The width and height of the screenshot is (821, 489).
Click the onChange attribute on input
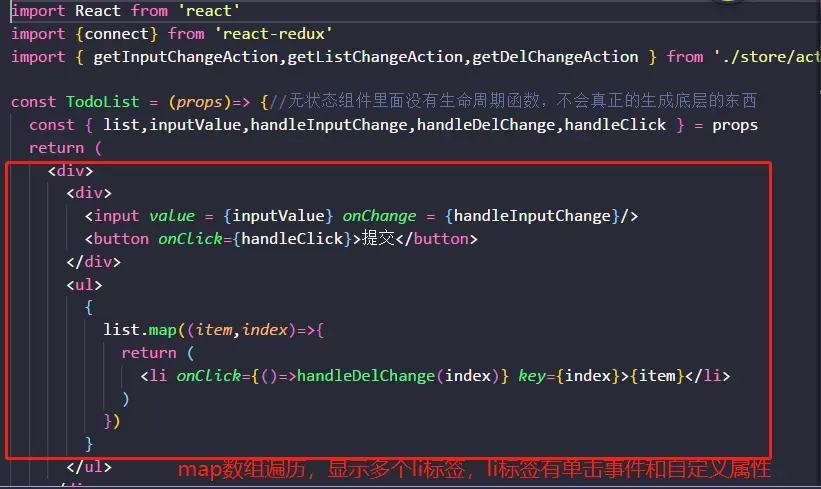(x=380, y=216)
